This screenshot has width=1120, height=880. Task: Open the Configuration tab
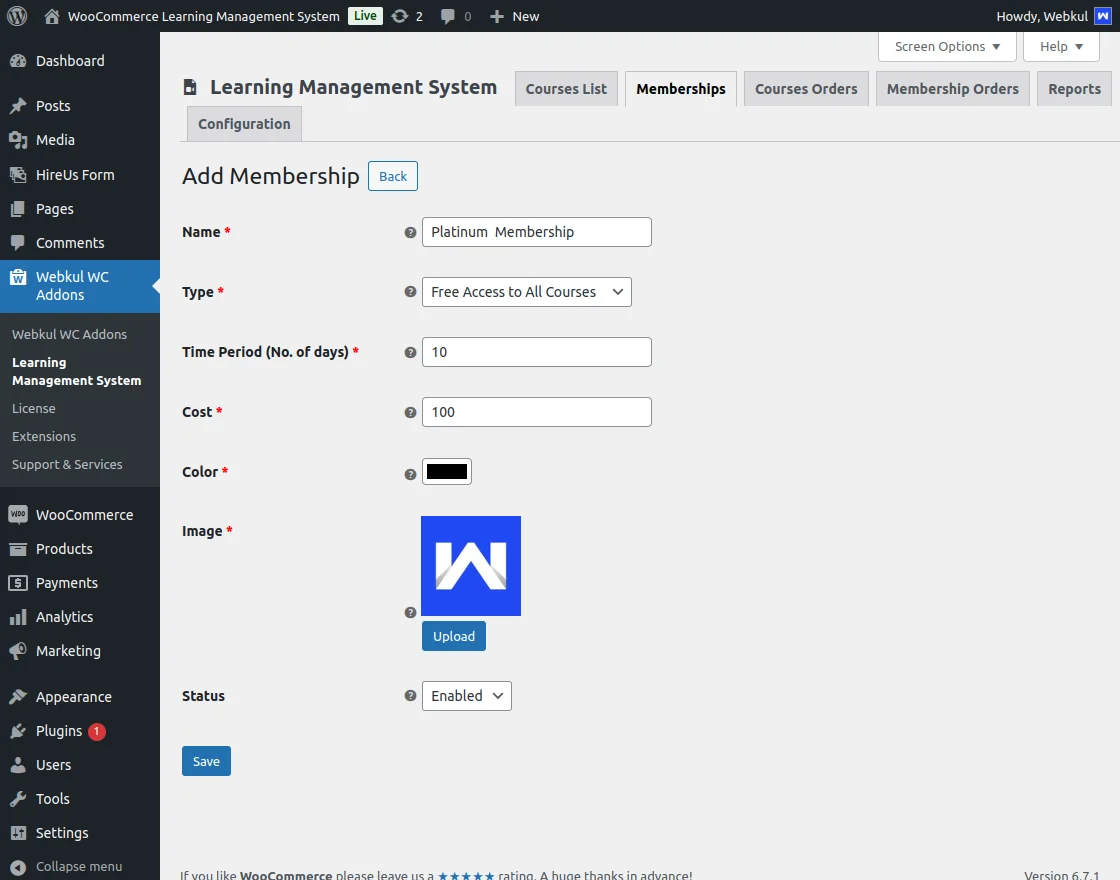tap(243, 124)
